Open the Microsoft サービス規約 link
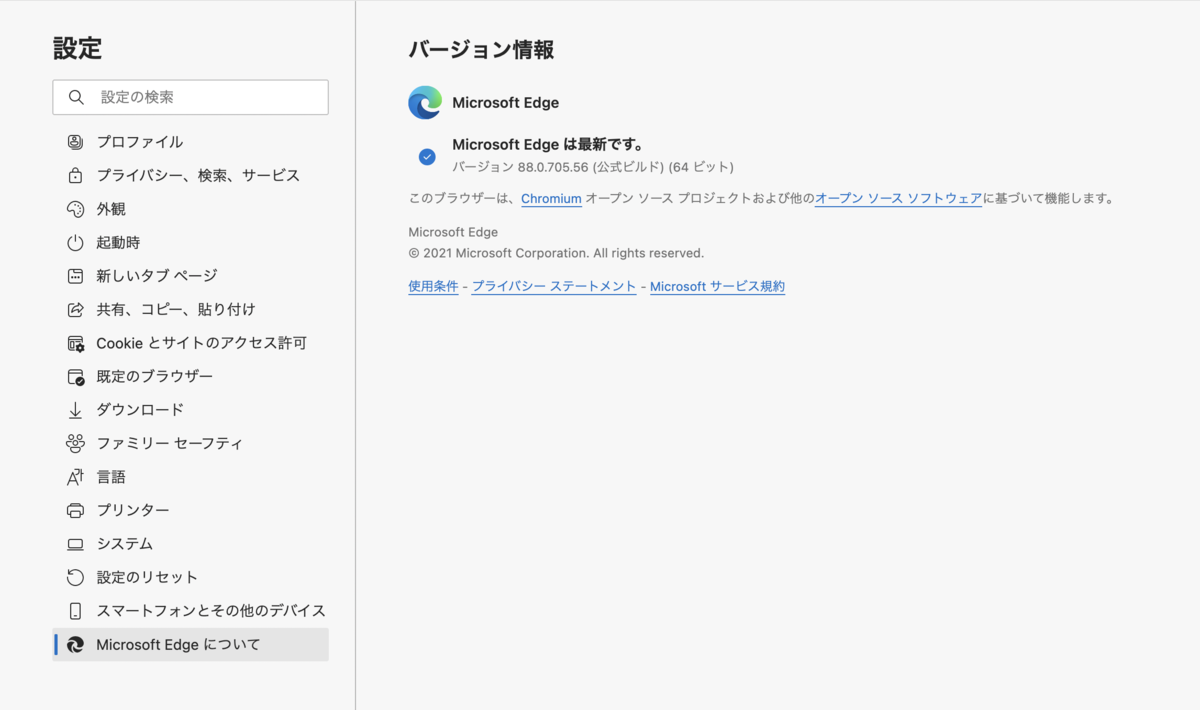 717,286
